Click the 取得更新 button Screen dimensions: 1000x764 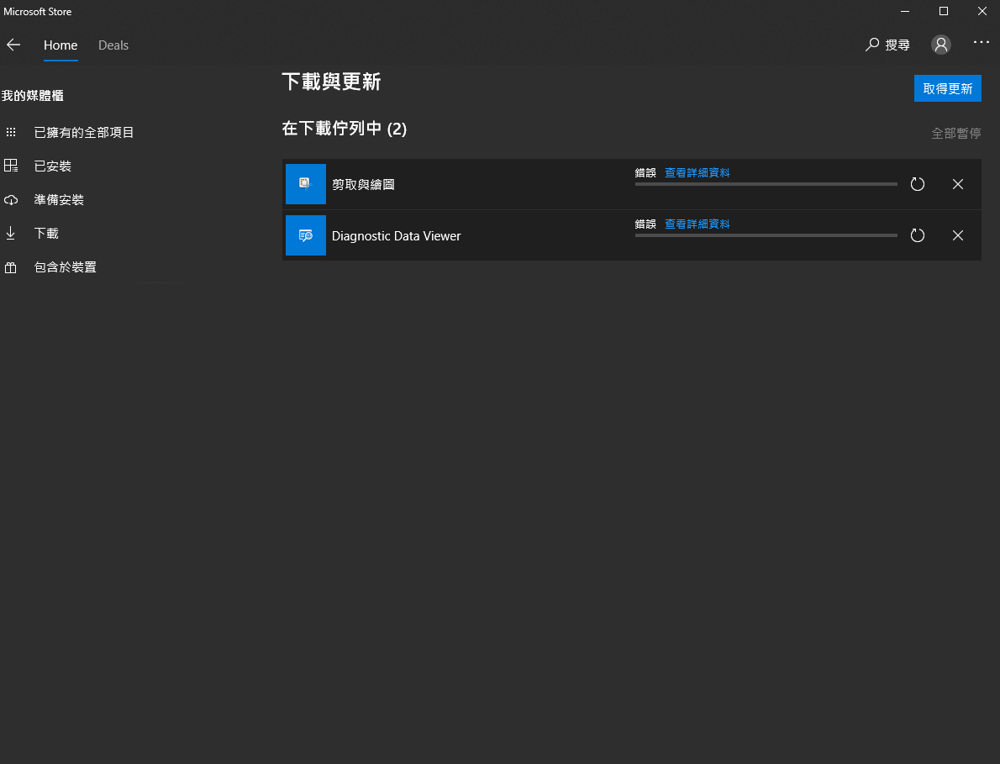click(x=947, y=89)
